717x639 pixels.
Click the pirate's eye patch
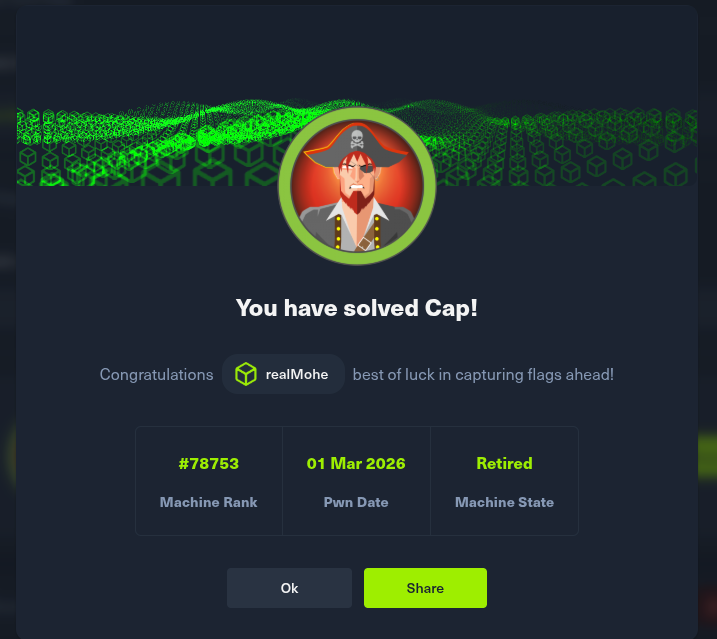pos(365,168)
